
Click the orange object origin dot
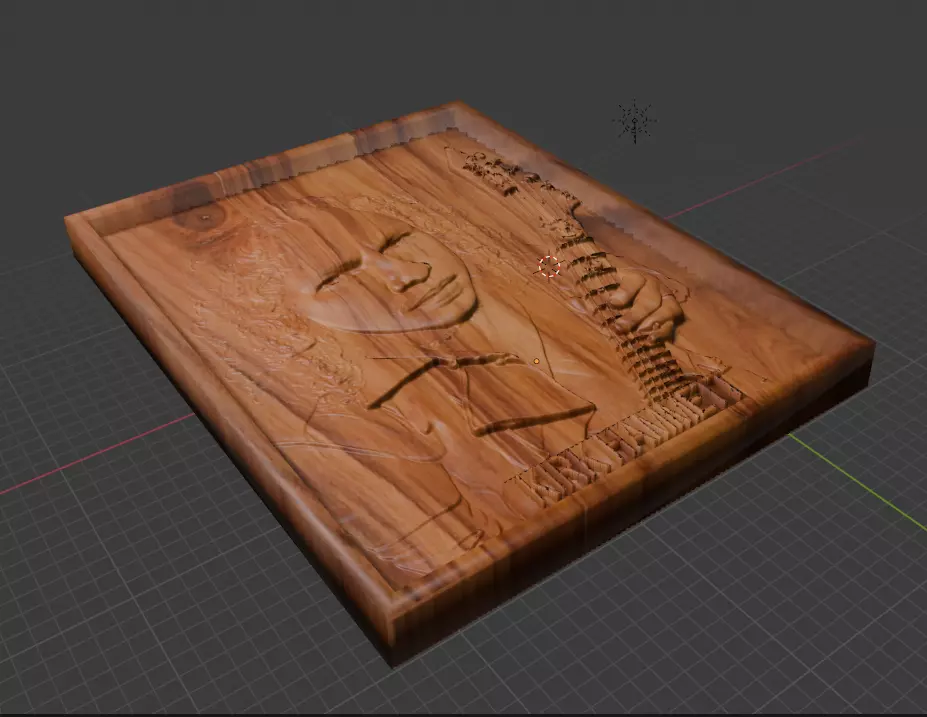[x=536, y=361]
